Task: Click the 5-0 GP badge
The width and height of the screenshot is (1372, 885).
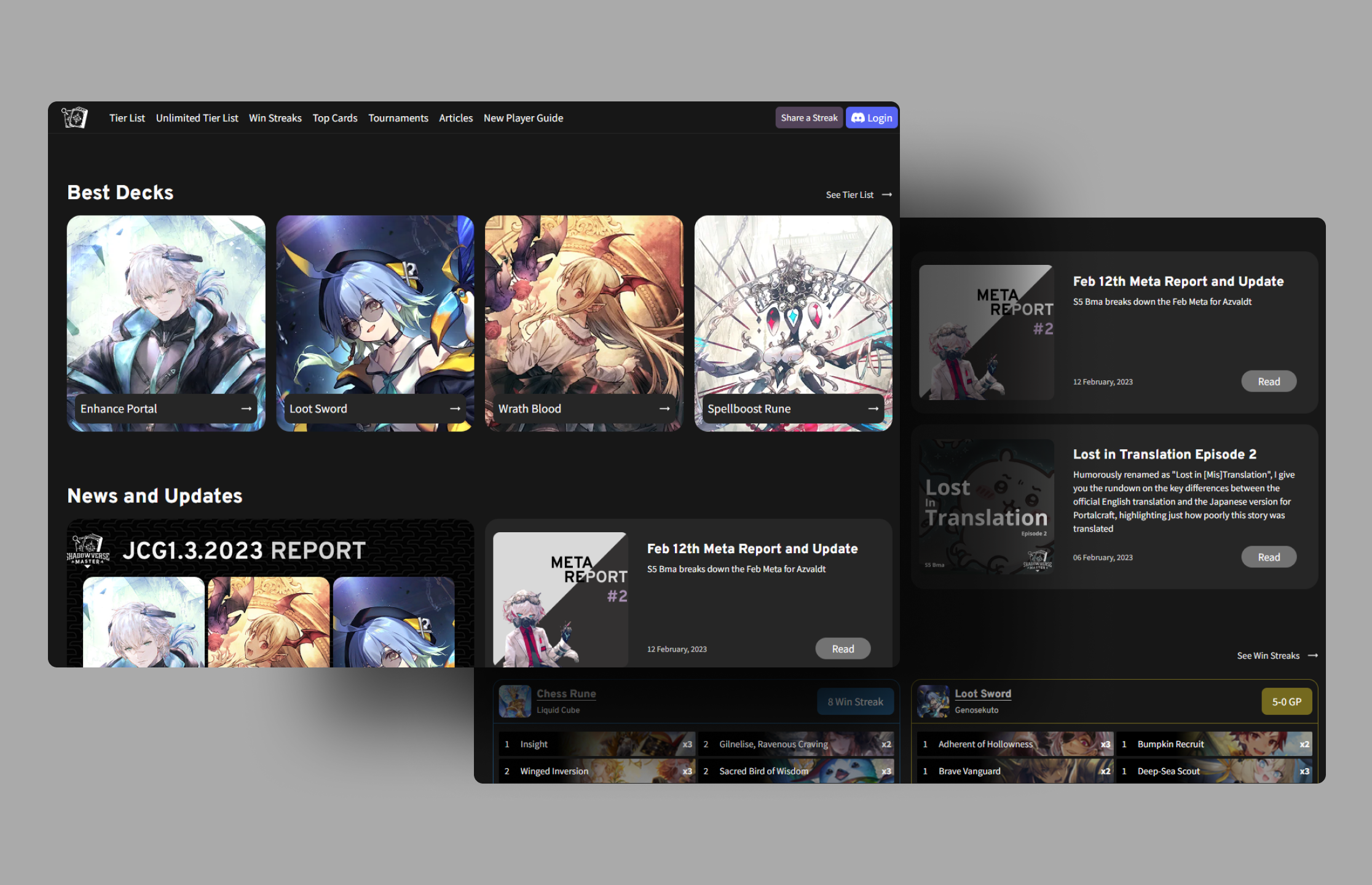Action: (1286, 702)
